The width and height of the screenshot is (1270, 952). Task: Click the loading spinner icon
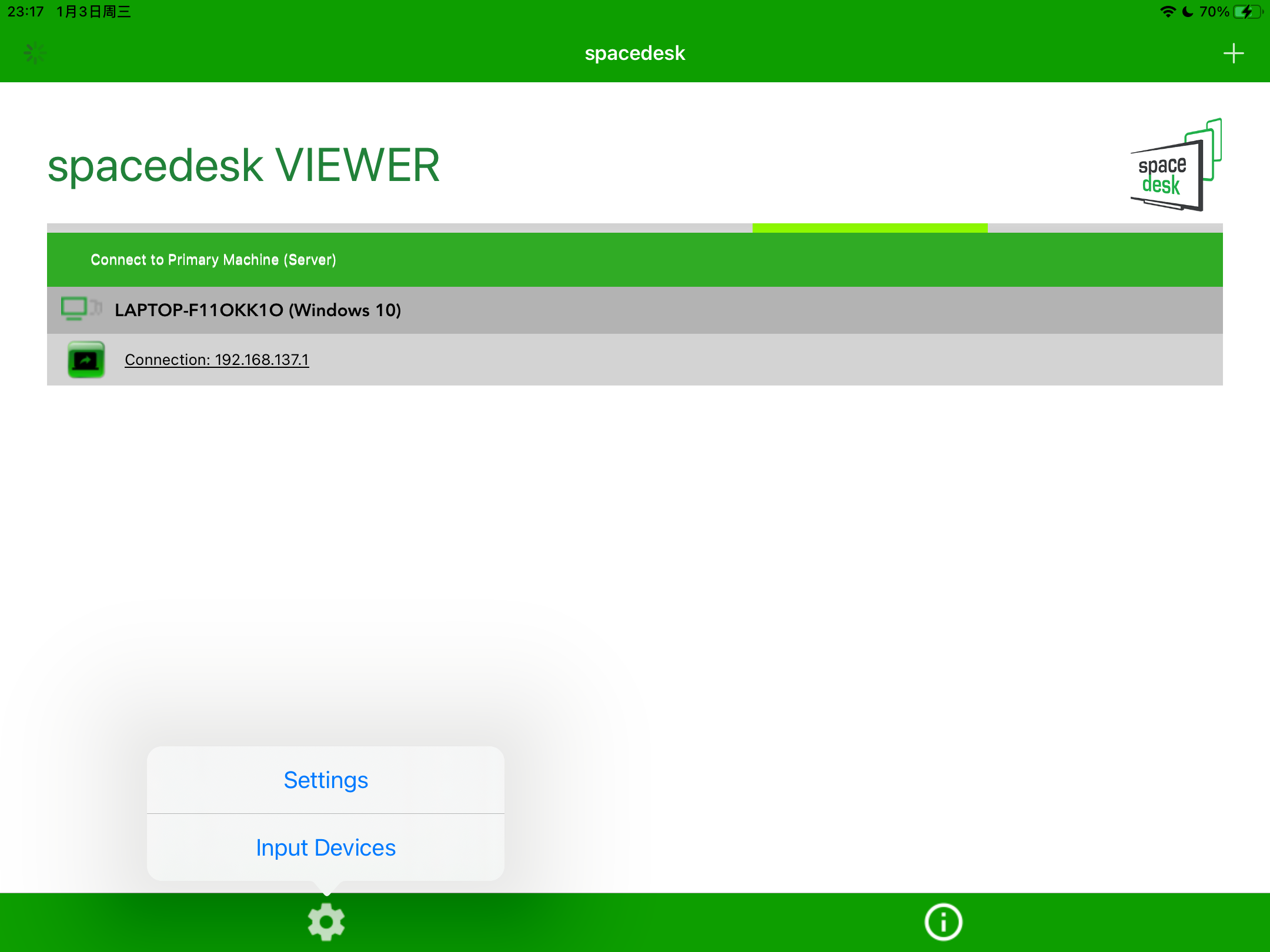coord(35,53)
